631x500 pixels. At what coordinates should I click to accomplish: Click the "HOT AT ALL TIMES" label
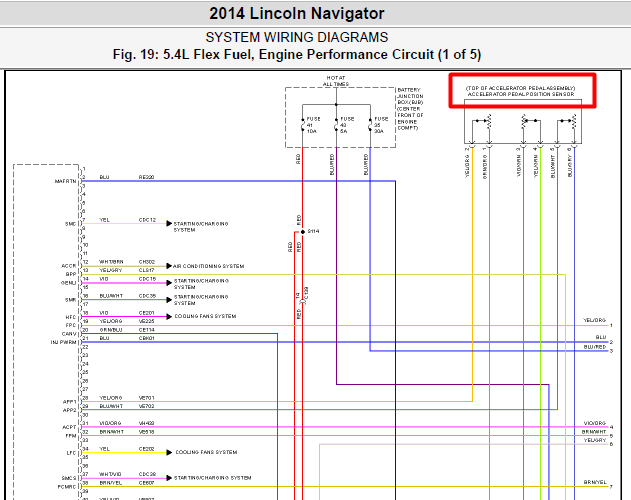[336, 81]
